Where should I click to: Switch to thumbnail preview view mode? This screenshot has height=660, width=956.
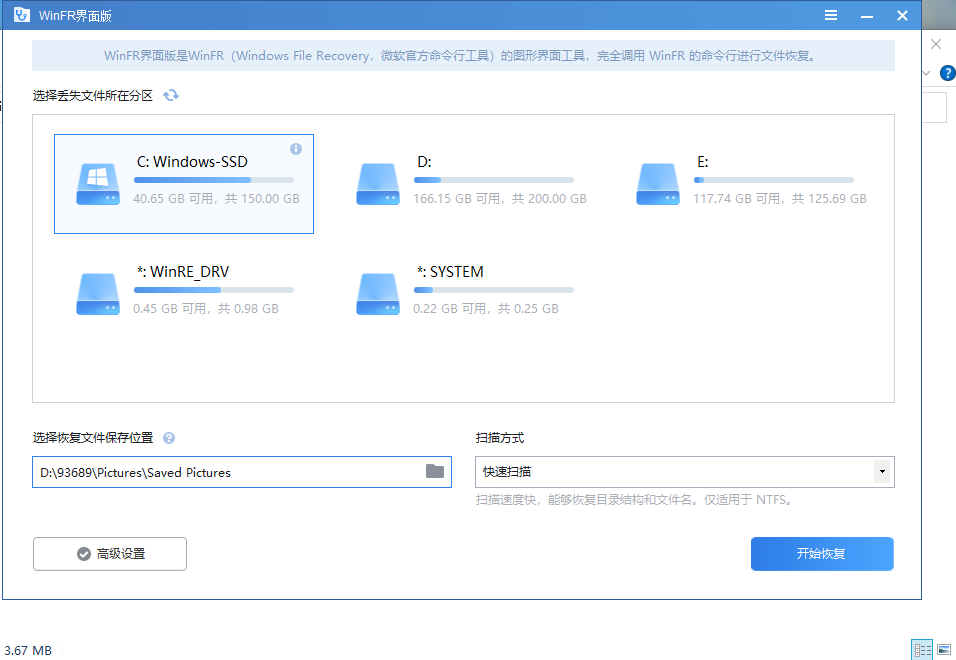tap(945, 649)
